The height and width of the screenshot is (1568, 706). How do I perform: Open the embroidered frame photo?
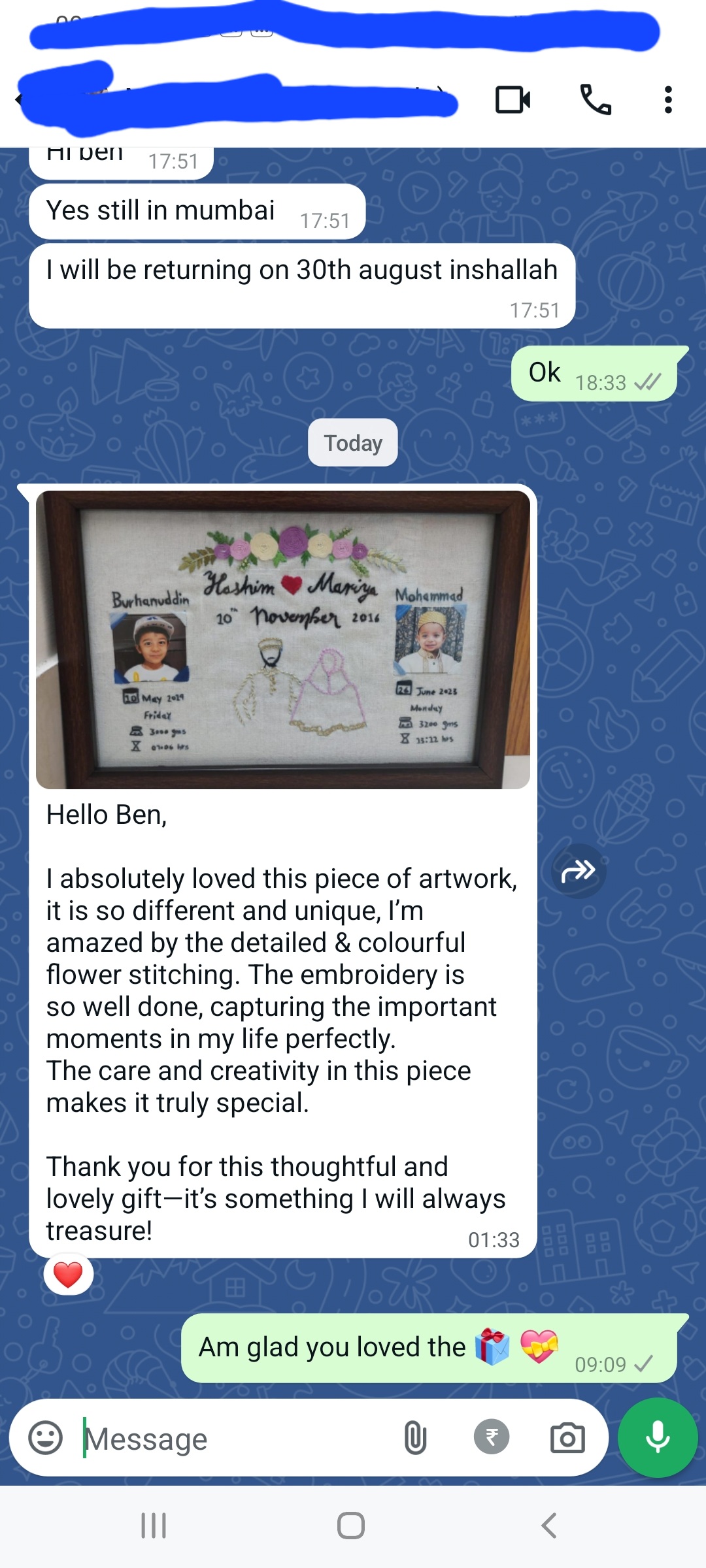(283, 640)
